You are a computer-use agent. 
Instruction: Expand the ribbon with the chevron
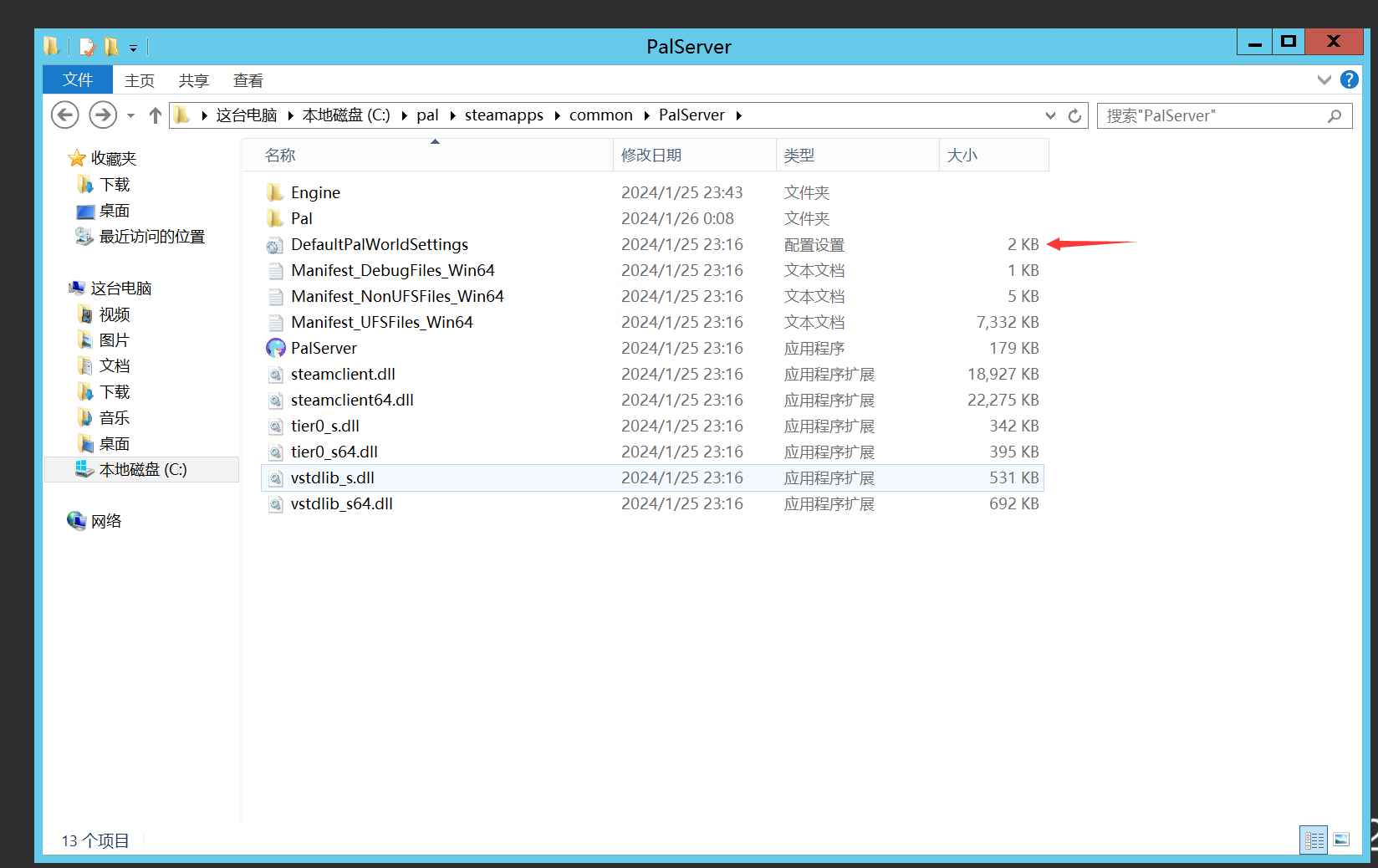pos(1324,79)
